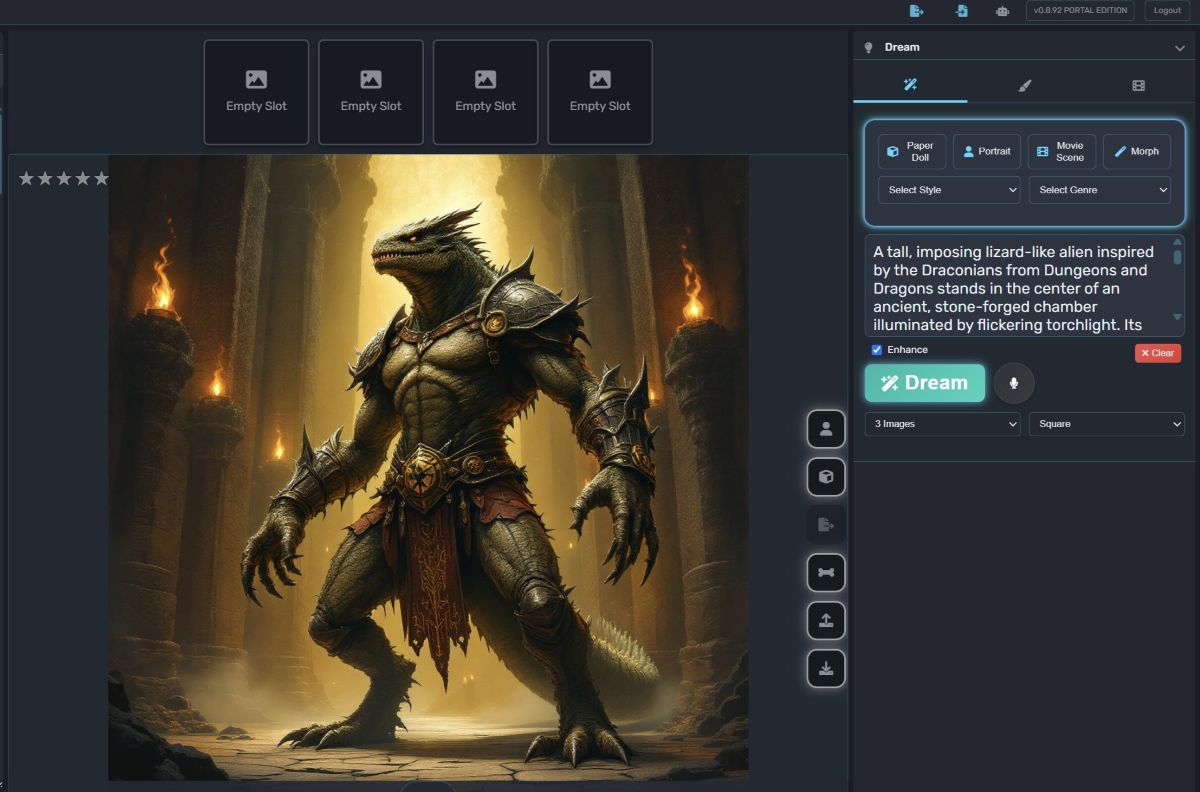Open the robot assistant icon in the top bar
1200x792 pixels.
(1003, 10)
